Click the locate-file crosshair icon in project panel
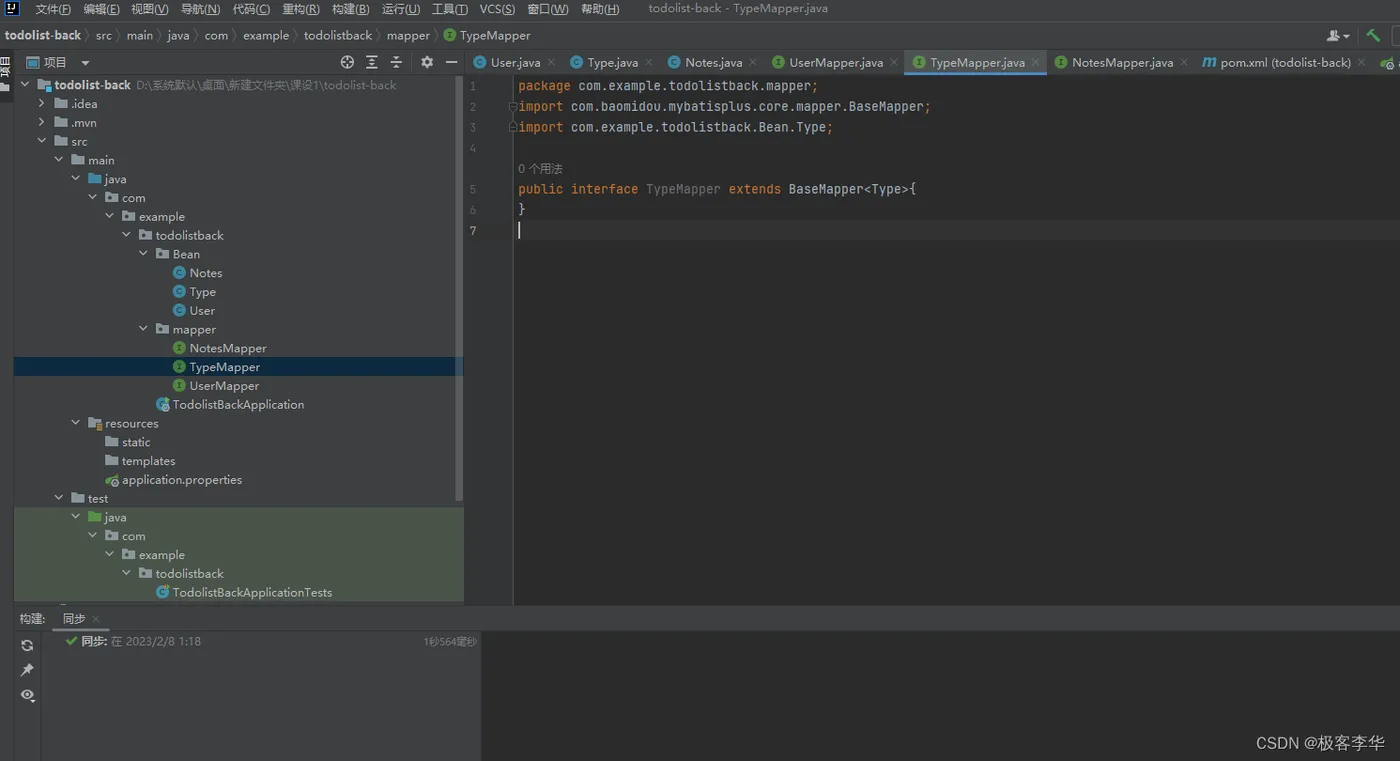 pyautogui.click(x=347, y=62)
